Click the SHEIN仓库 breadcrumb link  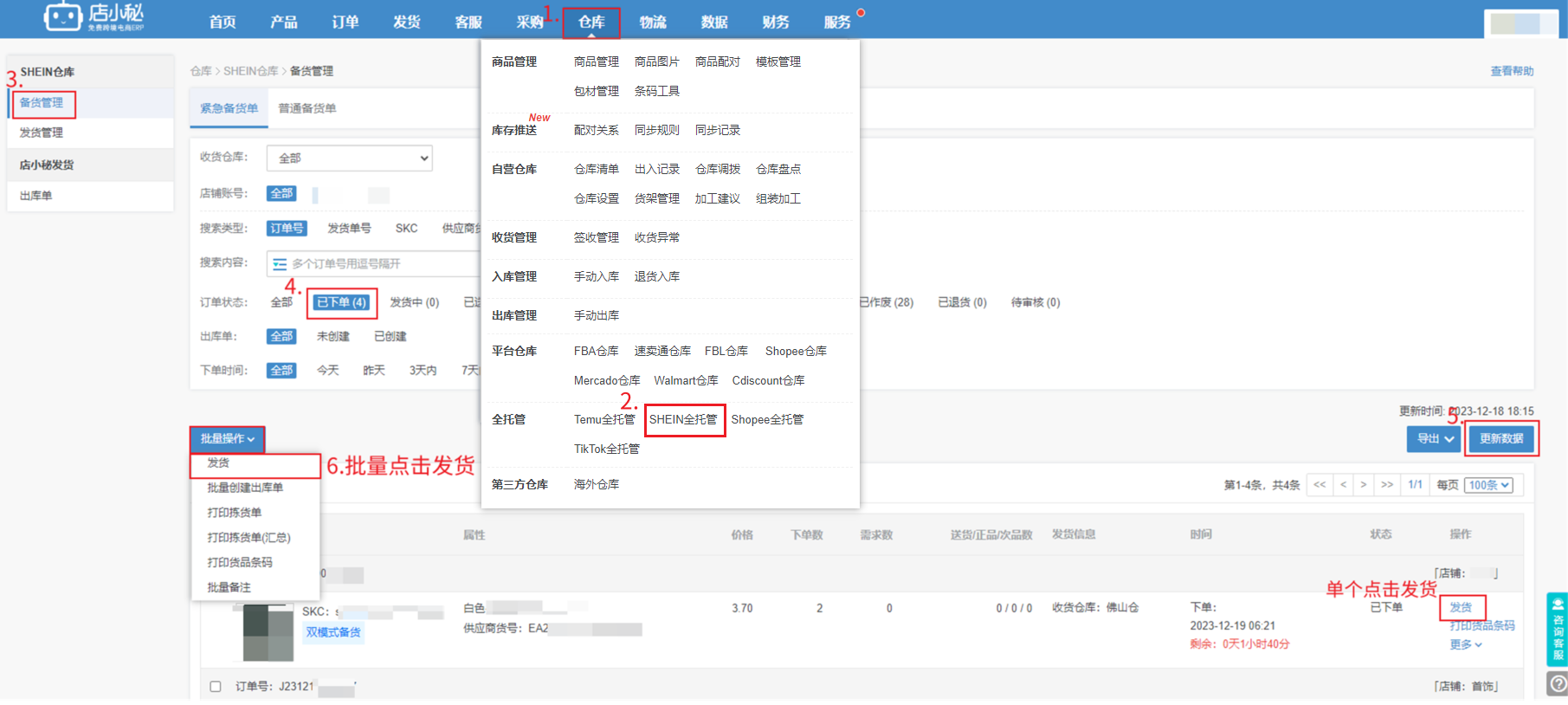[x=251, y=71]
